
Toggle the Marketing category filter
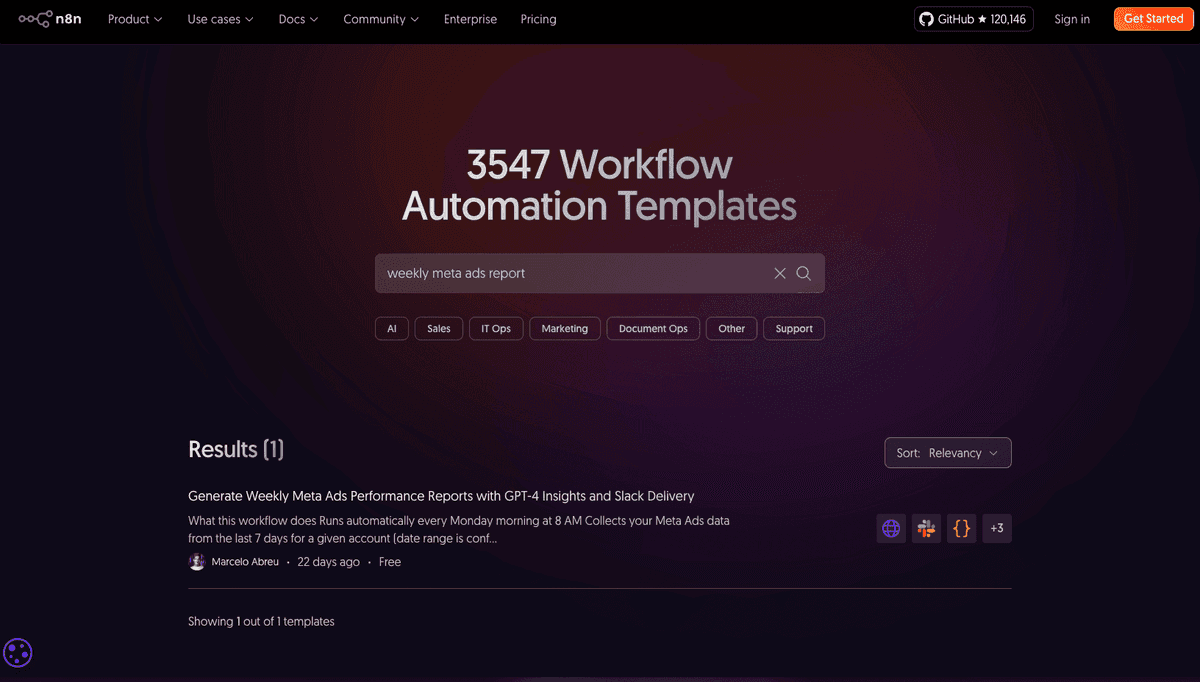click(564, 328)
